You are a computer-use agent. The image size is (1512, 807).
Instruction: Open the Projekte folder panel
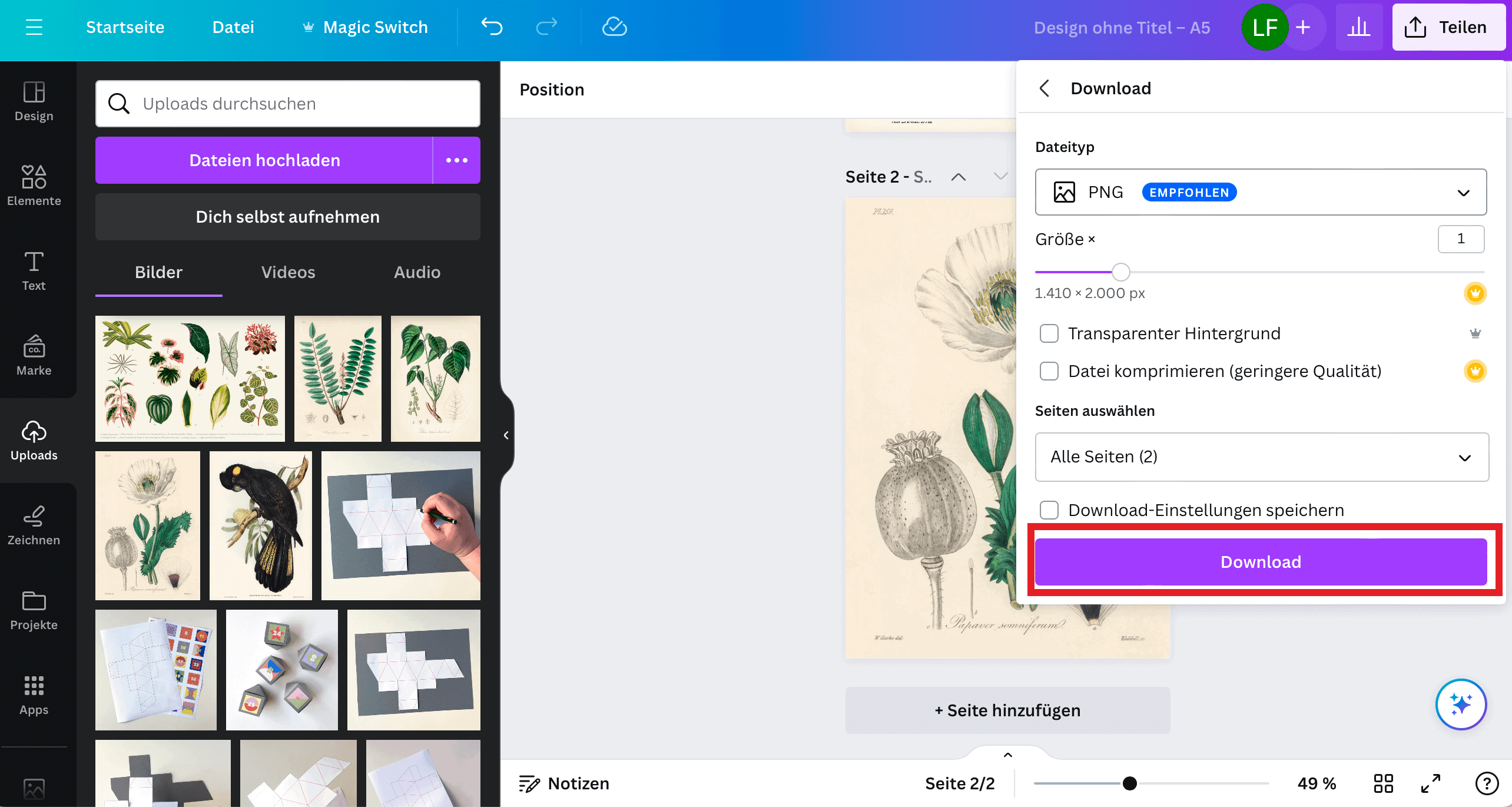tap(34, 610)
